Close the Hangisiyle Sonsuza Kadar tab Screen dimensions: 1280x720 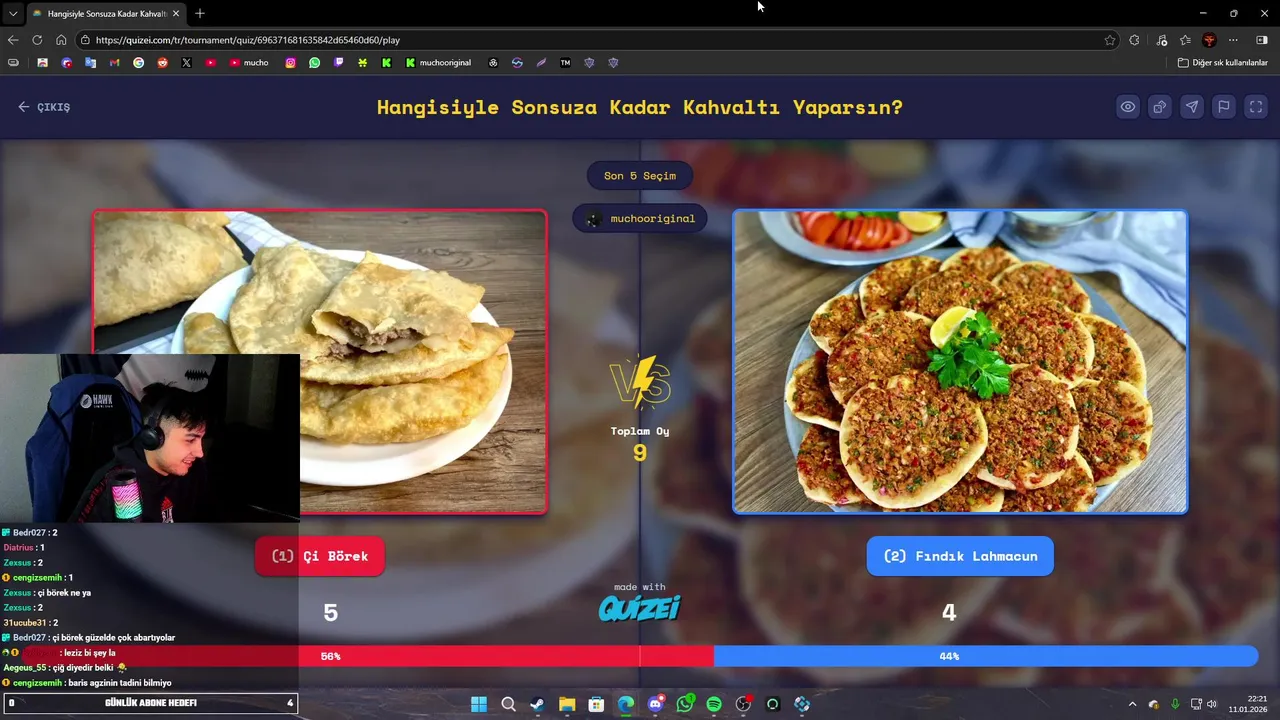click(x=178, y=13)
